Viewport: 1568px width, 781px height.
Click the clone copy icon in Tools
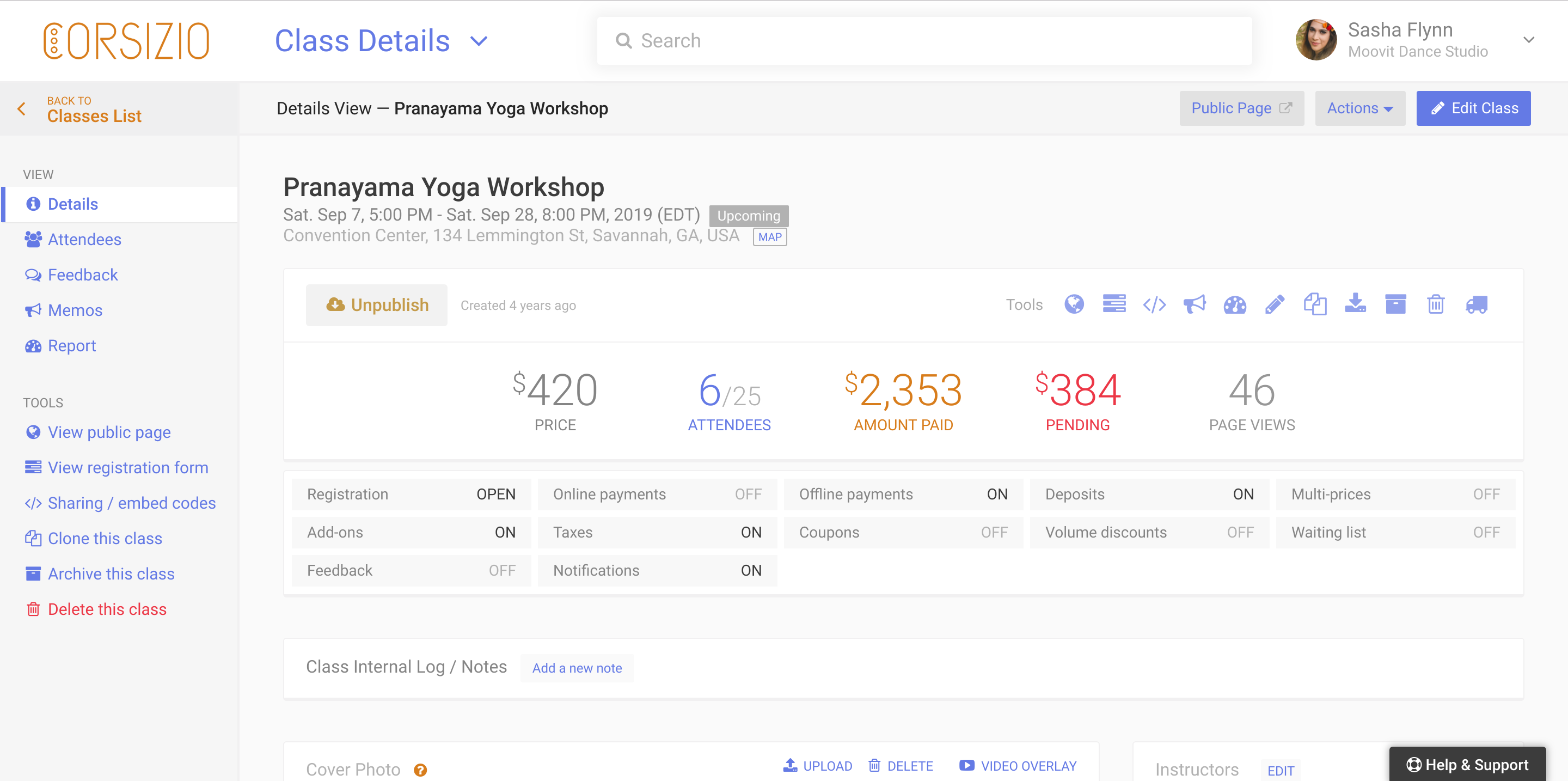(x=1315, y=304)
